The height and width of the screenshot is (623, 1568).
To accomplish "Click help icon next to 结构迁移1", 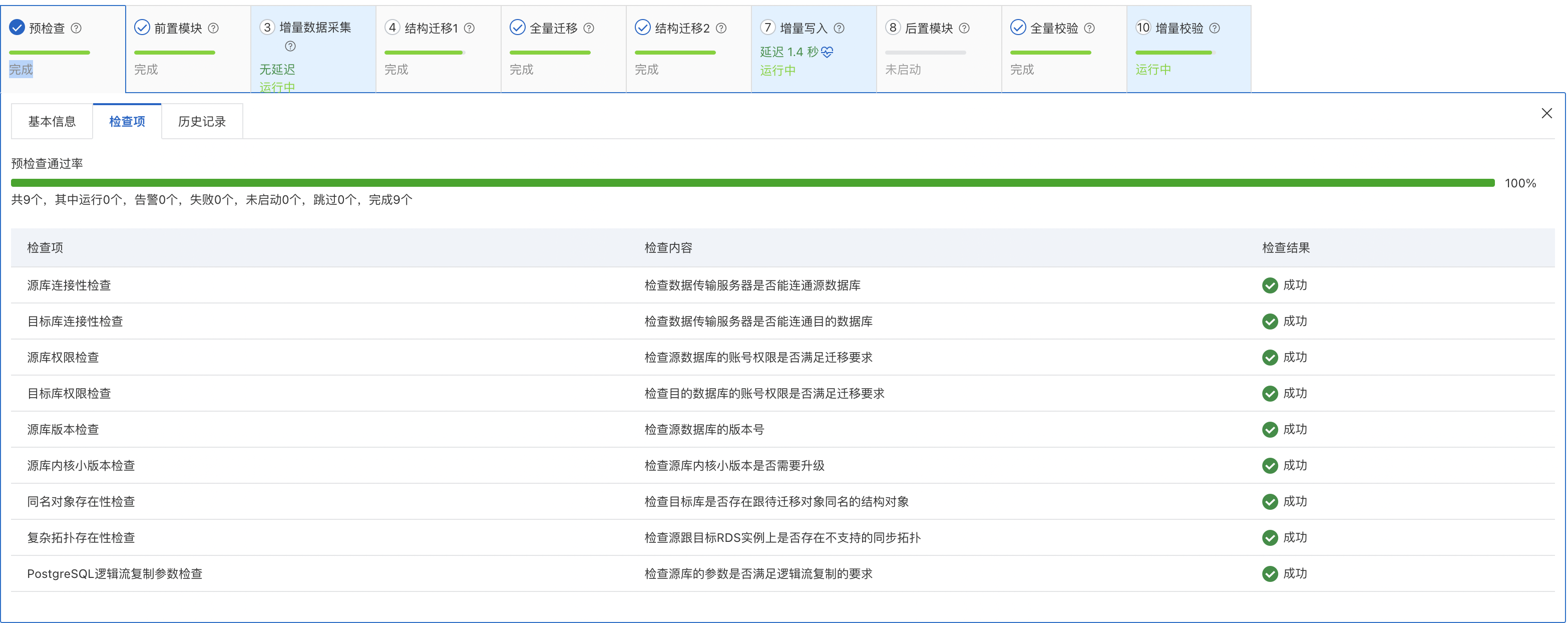I will click(469, 28).
